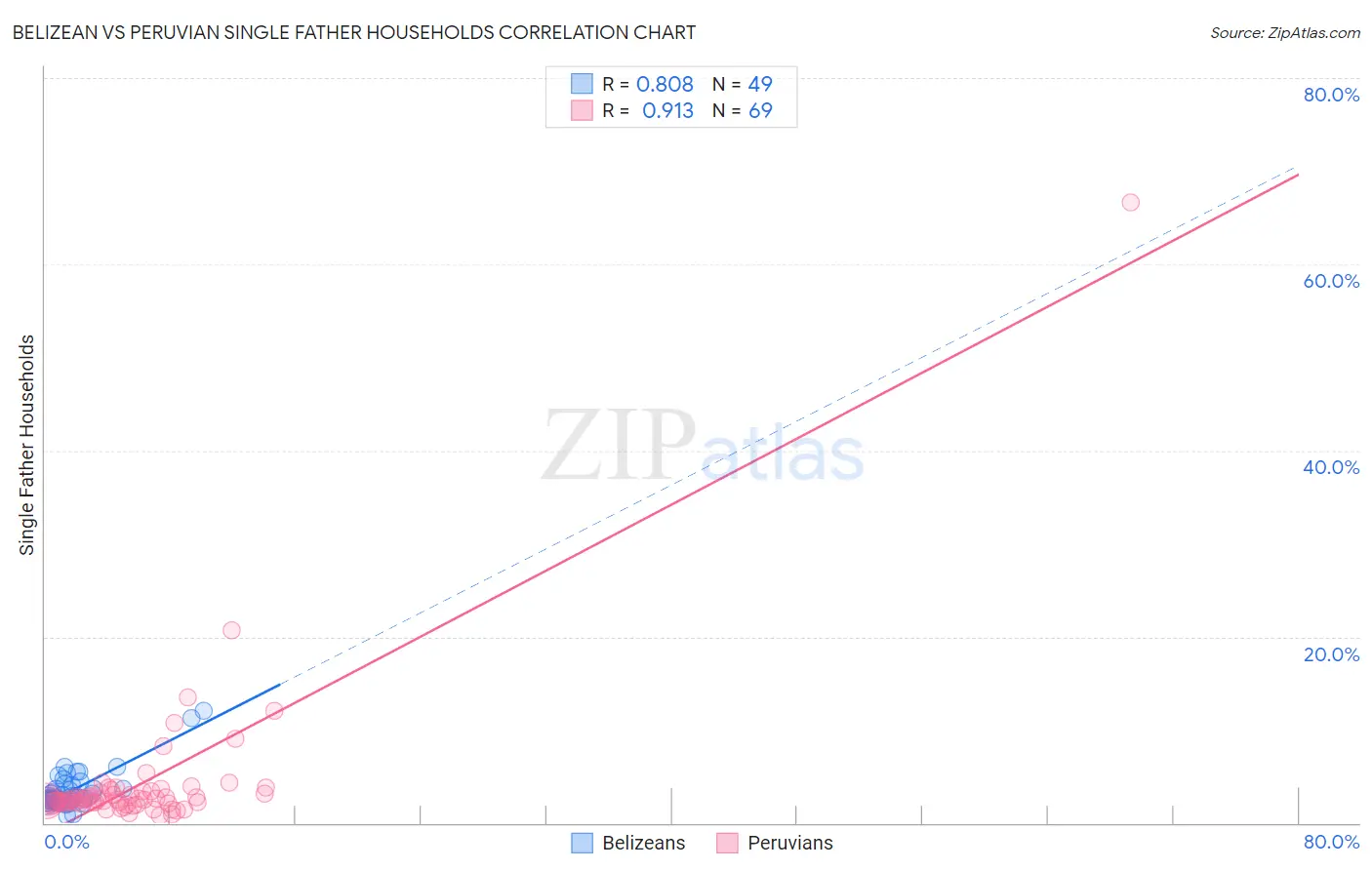Click the 40.0% y-axis label
Viewport: 1372px width, 870px height.
(x=1331, y=467)
